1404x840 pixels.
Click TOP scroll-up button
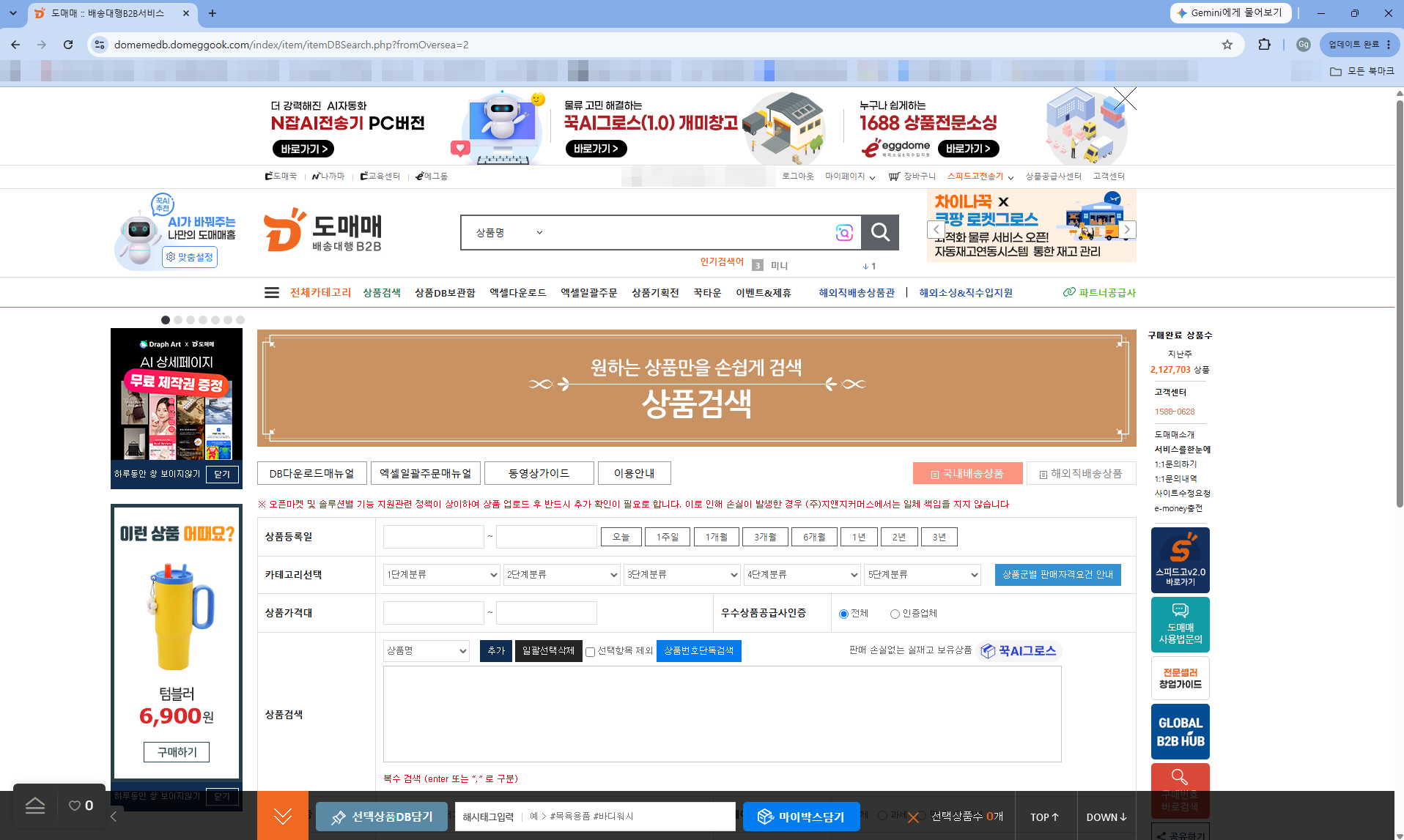click(1044, 817)
